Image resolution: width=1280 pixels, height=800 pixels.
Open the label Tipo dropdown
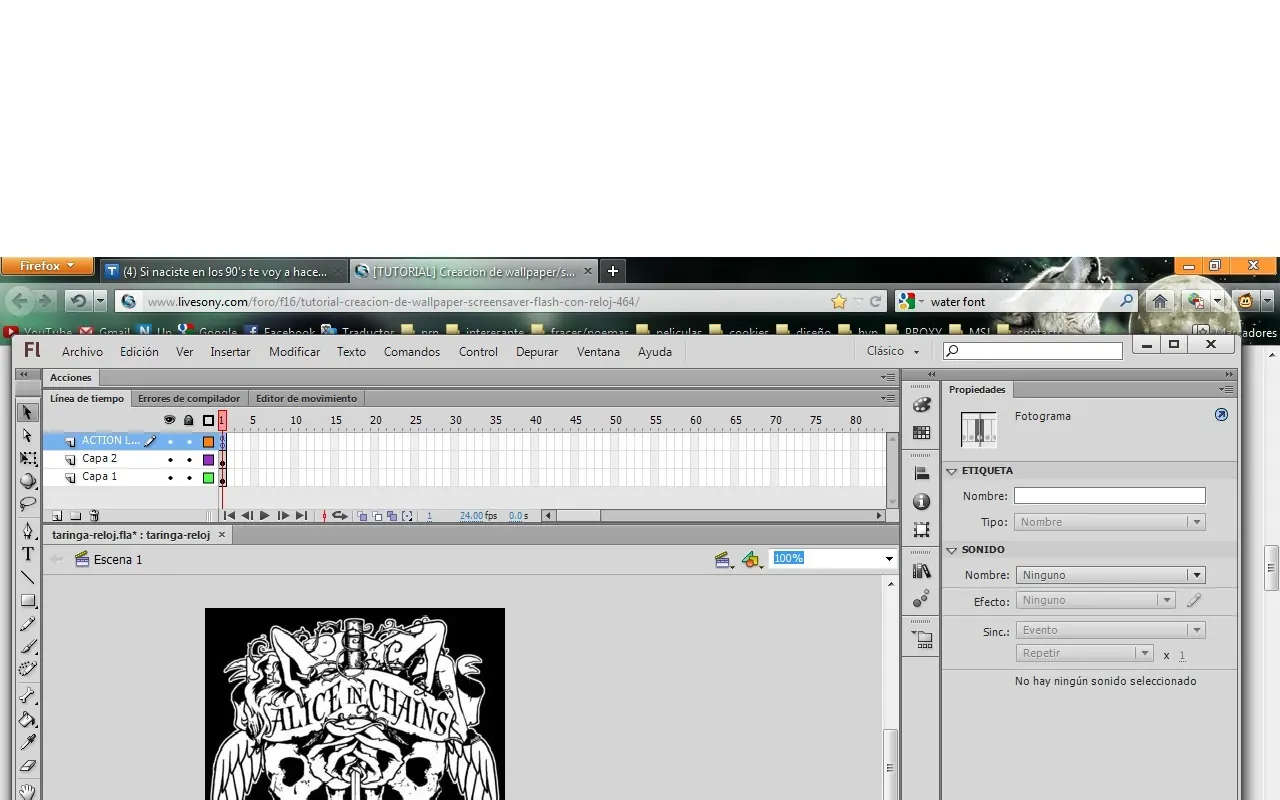1110,522
